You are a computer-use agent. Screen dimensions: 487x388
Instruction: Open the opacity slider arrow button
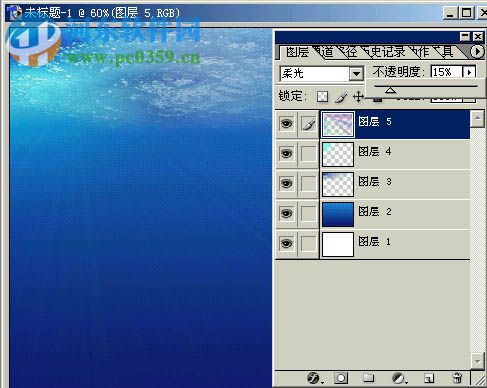coord(469,72)
